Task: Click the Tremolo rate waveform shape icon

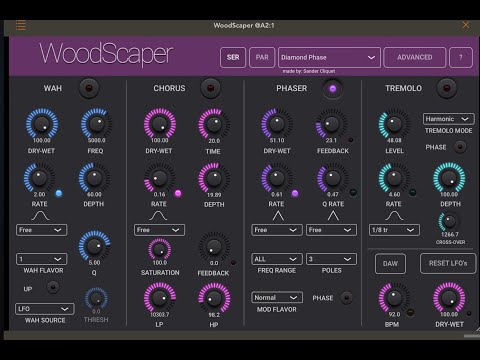Action: click(394, 216)
